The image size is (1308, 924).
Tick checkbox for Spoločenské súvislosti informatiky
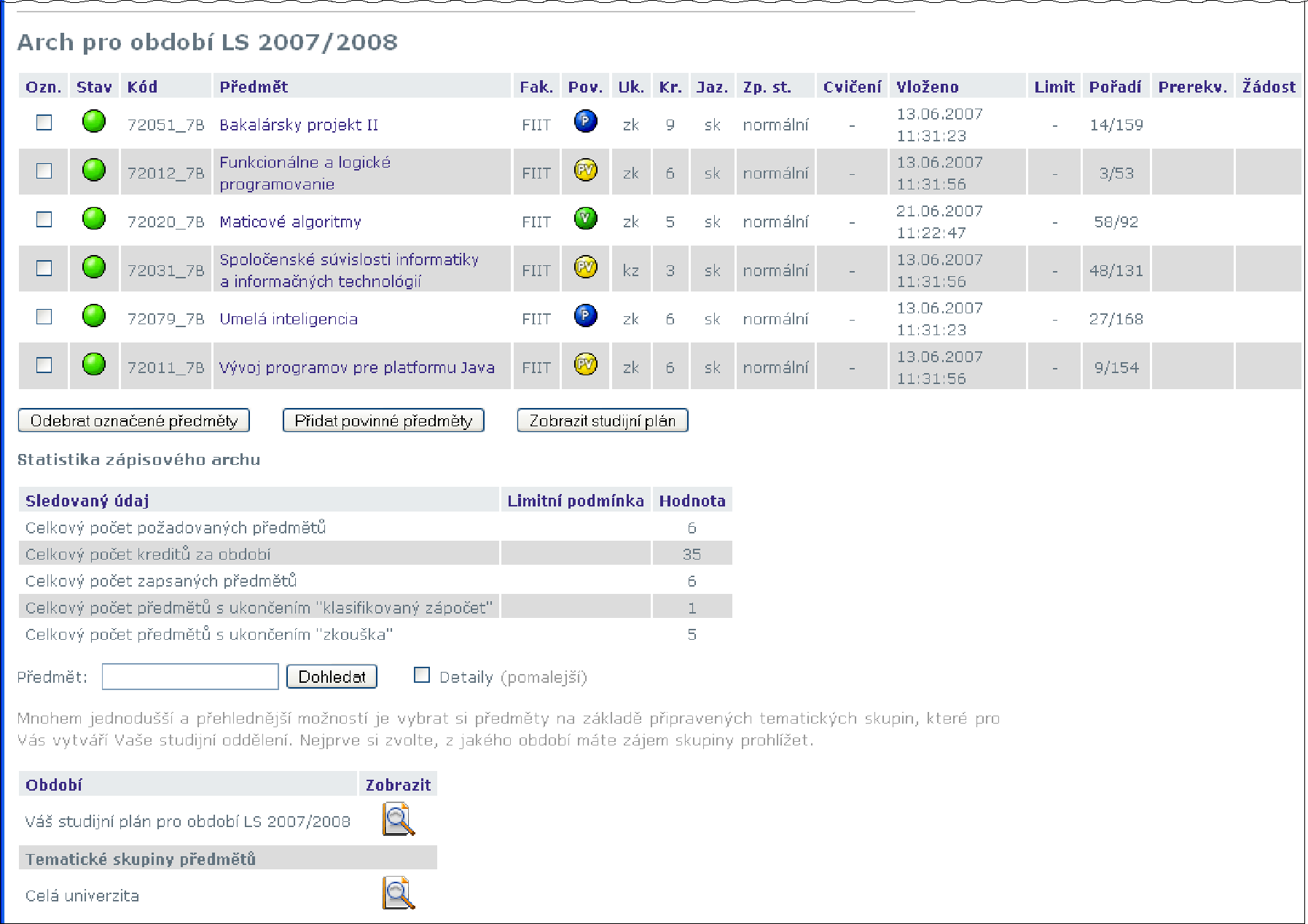click(x=44, y=268)
